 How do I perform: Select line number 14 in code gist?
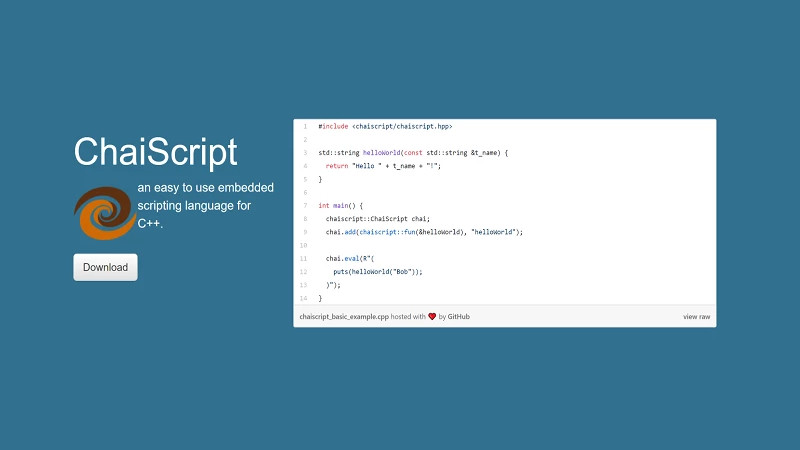pos(304,298)
